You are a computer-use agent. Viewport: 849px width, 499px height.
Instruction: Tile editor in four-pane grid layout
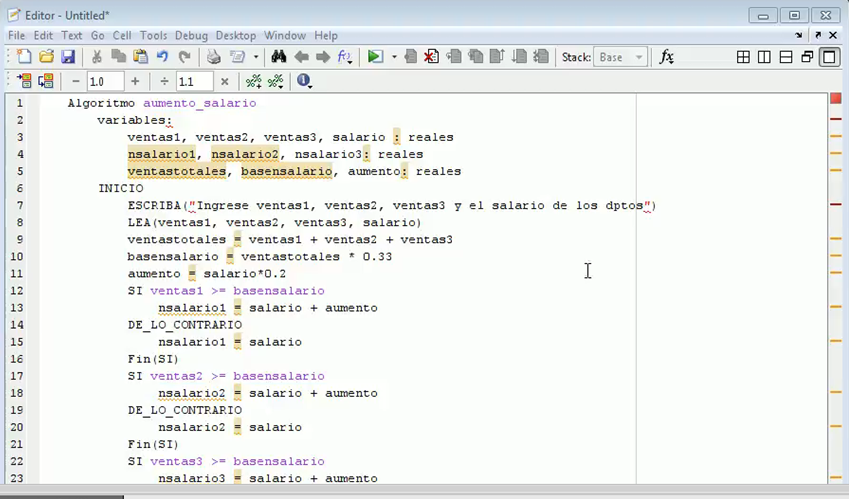click(x=743, y=57)
